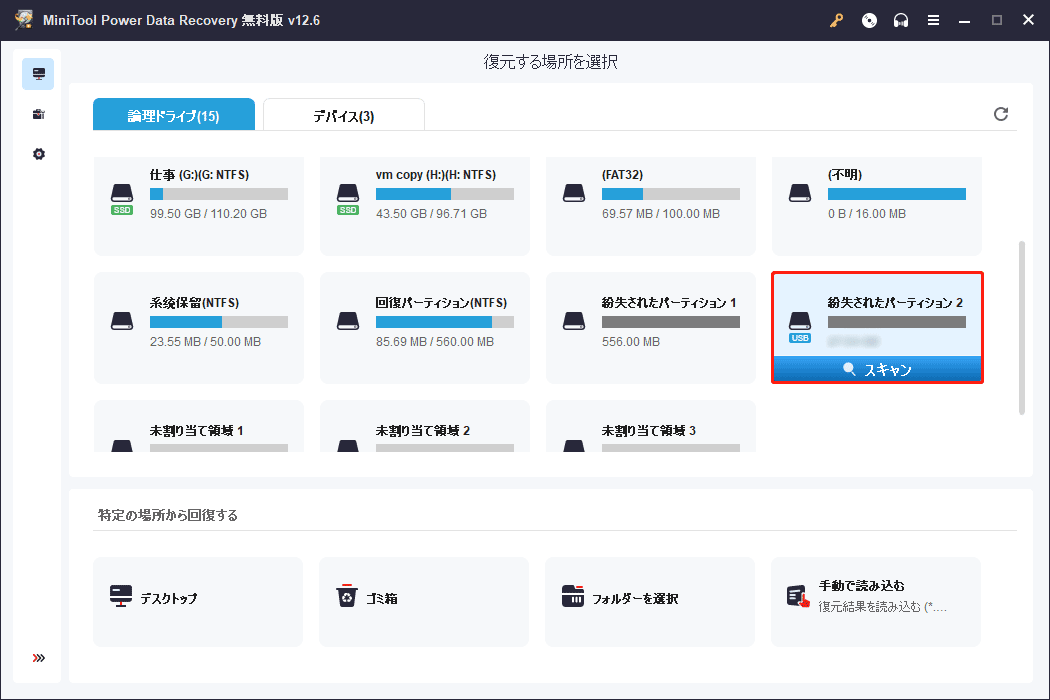The width and height of the screenshot is (1050, 700).
Task: Open the toolbox utilities icon in sidebar
Action: 38,114
